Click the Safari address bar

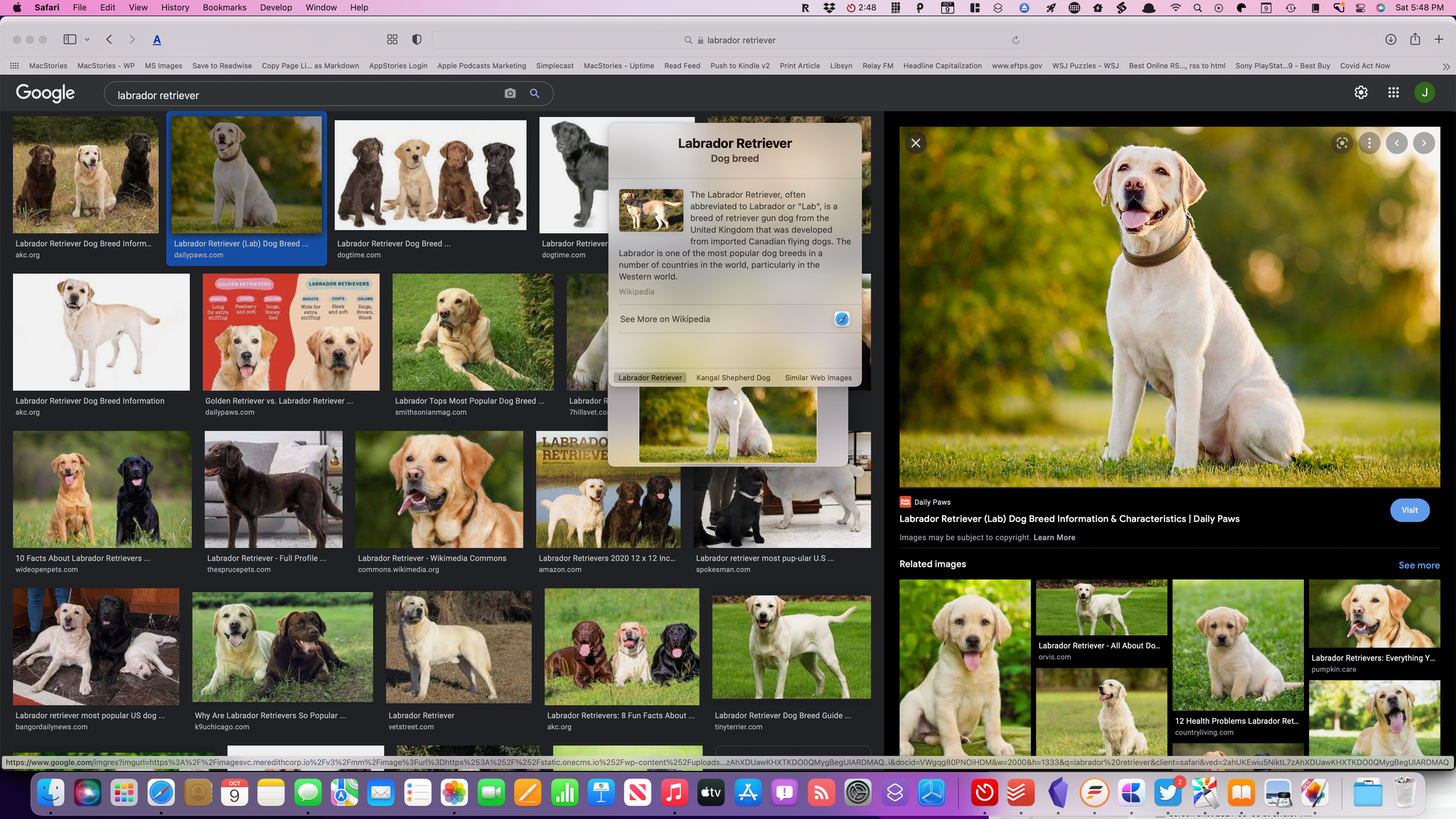tap(729, 40)
